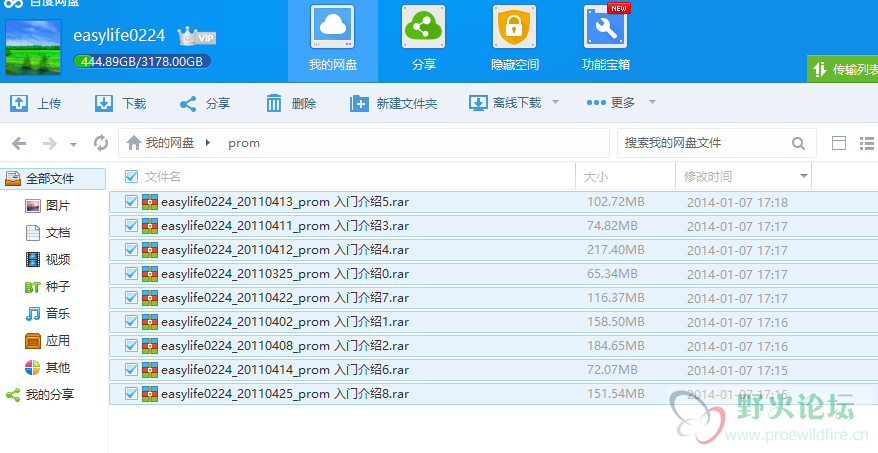This screenshot has height=453, width=878.
Task: Uncheck the 入门介绍3.rar checkbox
Action: pyautogui.click(x=131, y=226)
